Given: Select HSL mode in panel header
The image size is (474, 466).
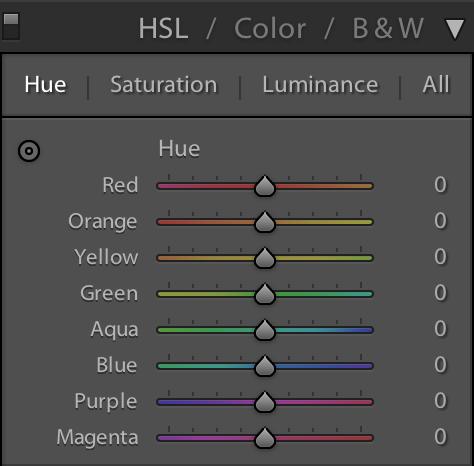Looking at the screenshot, I should 163,29.
